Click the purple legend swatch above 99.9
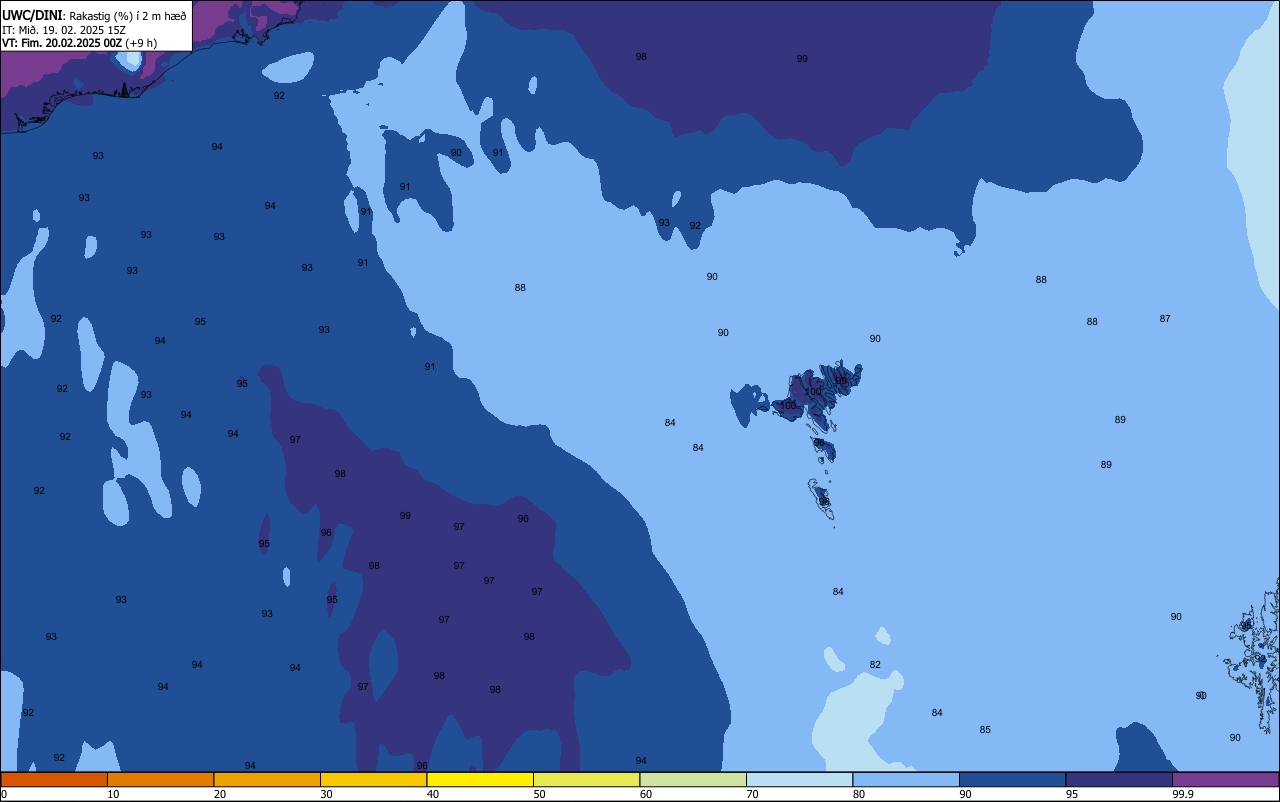This screenshot has width=1280, height=802. pyautogui.click(x=1225, y=779)
